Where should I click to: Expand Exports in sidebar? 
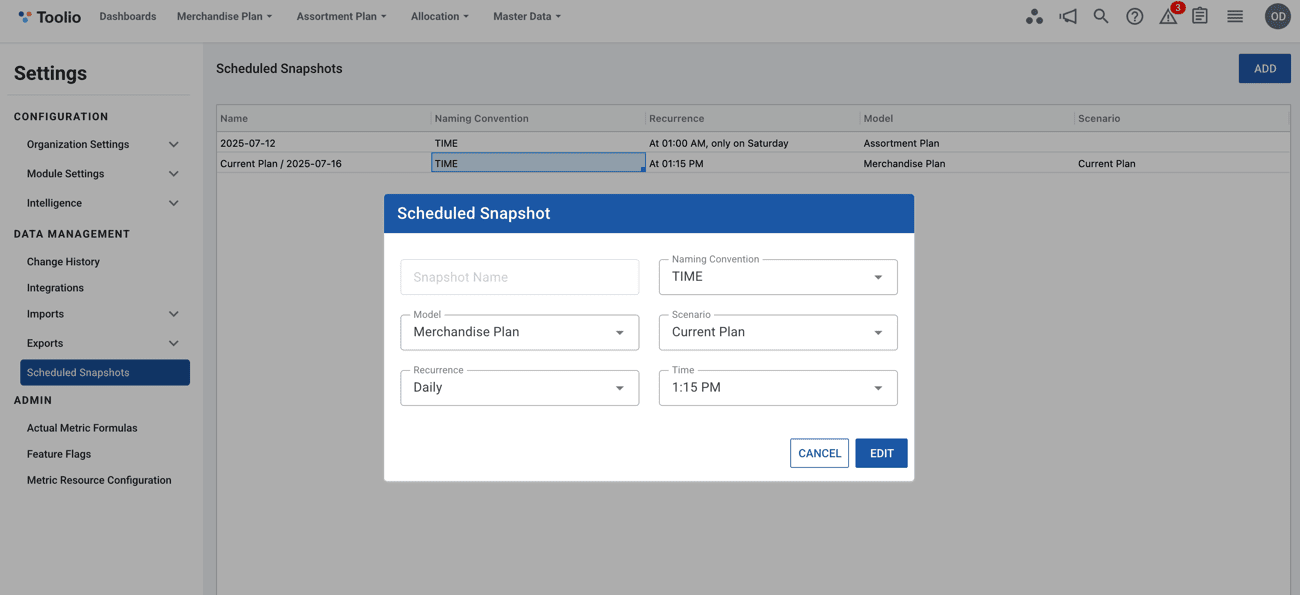103,343
